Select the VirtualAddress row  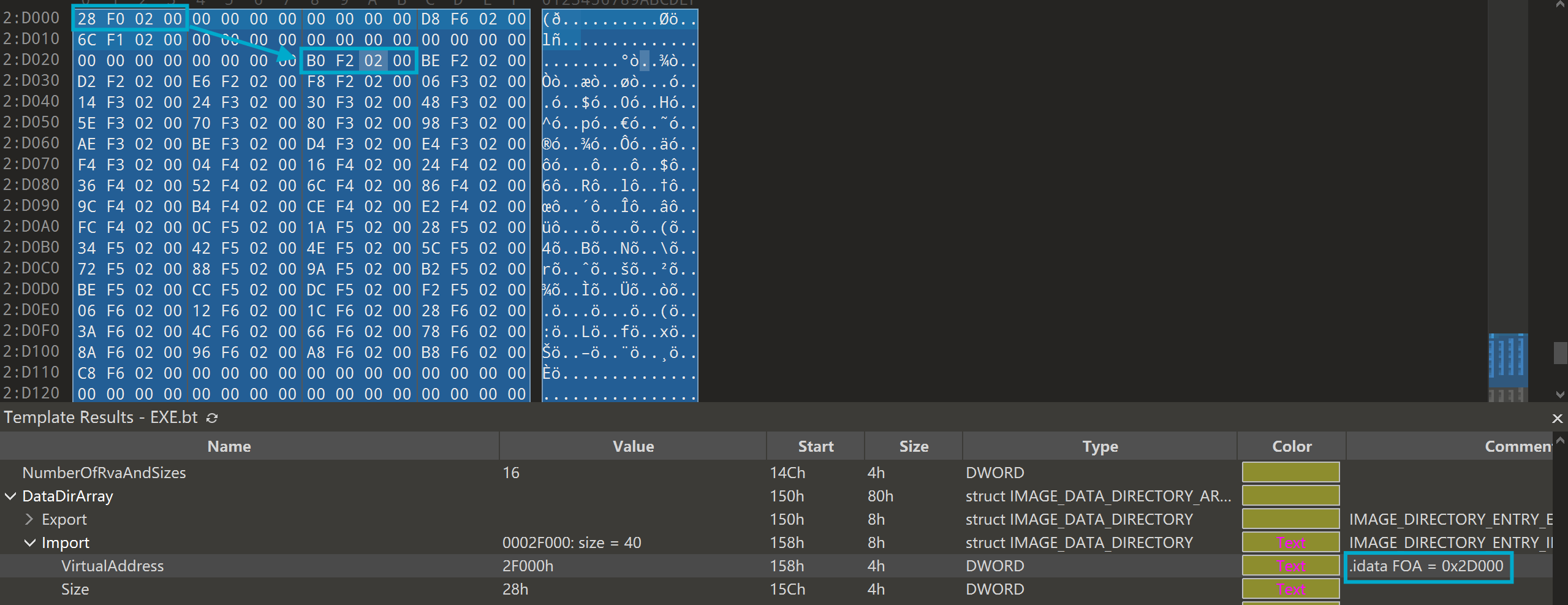coord(112,566)
